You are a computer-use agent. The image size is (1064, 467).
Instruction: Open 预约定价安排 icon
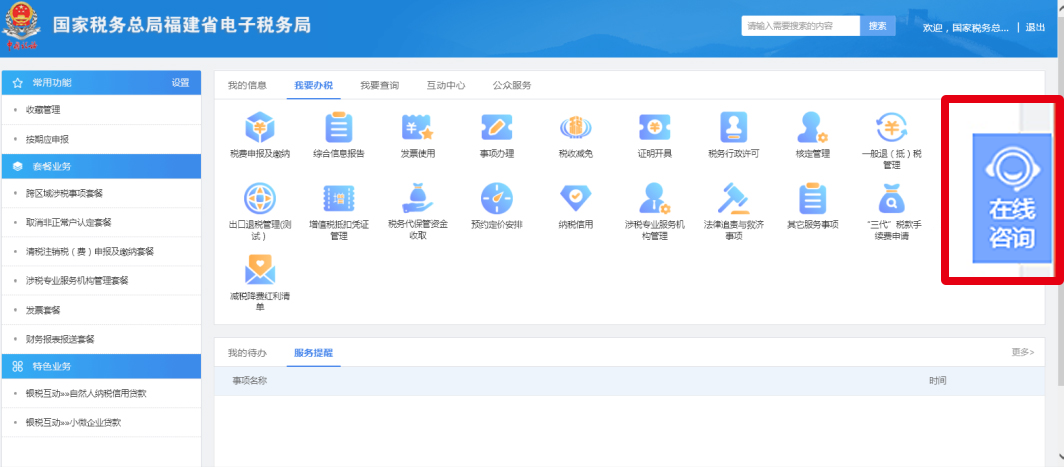pos(497,198)
